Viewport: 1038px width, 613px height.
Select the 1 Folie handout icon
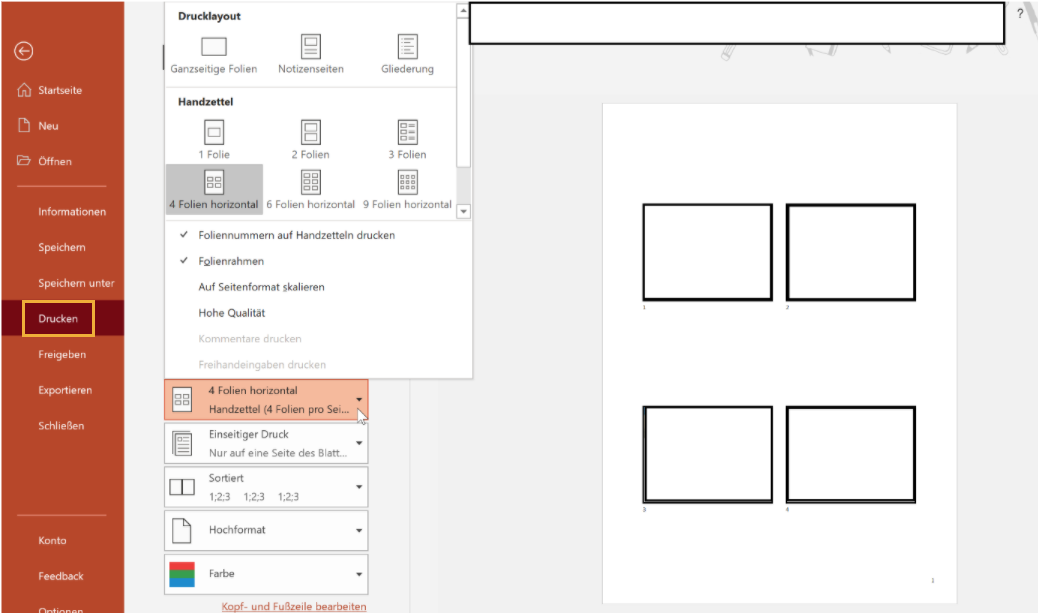[x=214, y=133]
